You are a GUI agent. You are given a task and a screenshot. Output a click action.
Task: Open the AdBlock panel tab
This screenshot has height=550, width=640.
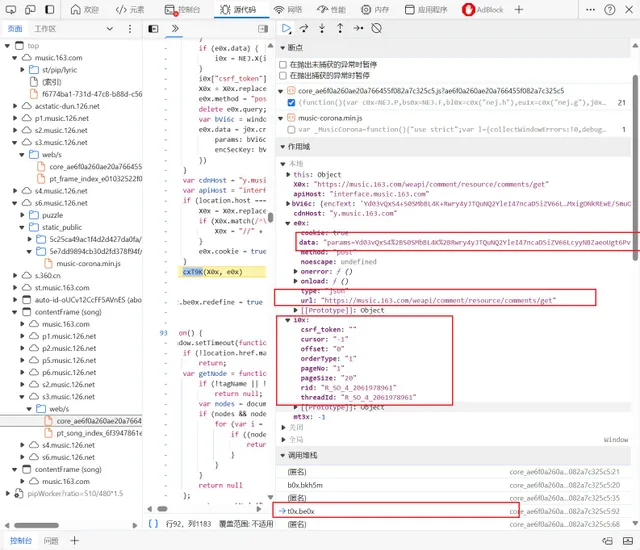click(482, 9)
